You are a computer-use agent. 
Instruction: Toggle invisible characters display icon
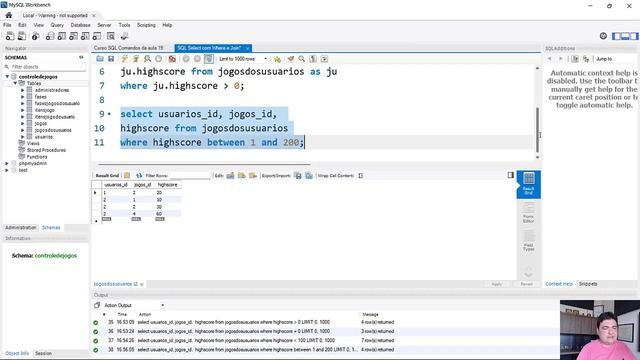pyautogui.click(x=313, y=59)
